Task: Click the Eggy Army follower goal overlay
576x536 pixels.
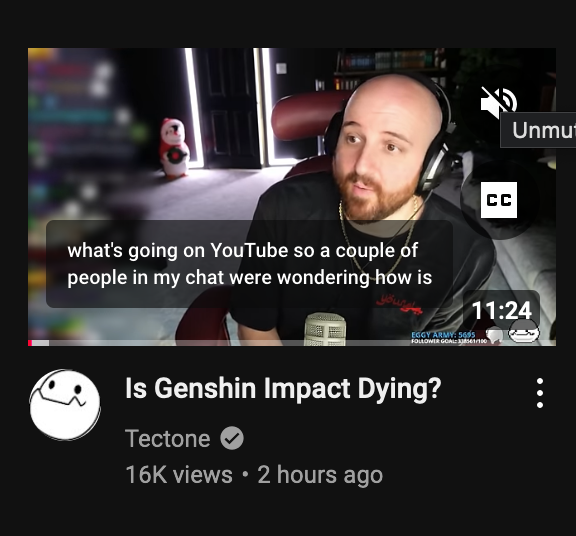Action: point(449,338)
